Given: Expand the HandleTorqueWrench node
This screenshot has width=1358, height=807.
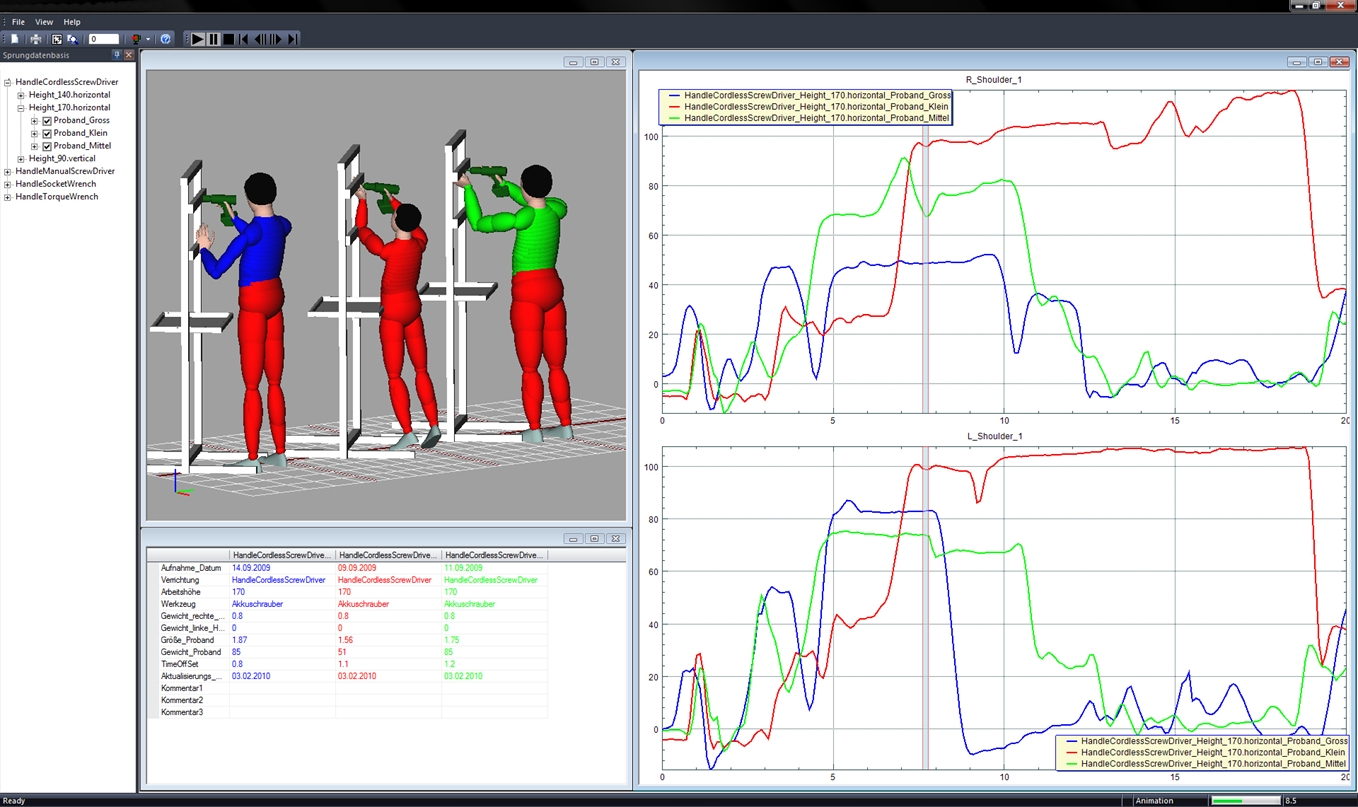Looking at the screenshot, I should (8, 197).
